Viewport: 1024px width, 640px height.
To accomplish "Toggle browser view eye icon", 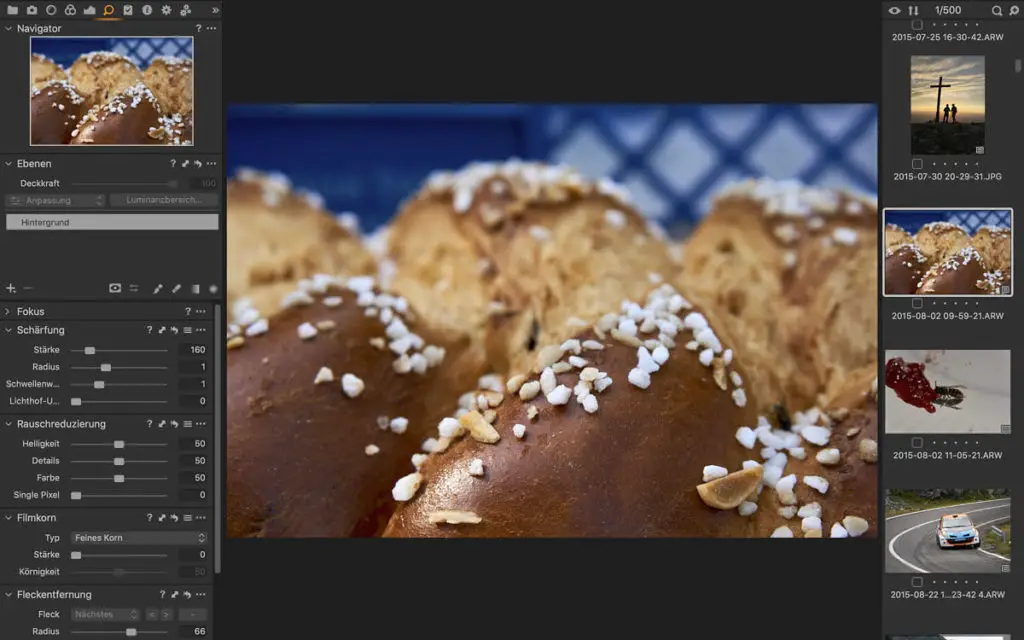I will [894, 10].
